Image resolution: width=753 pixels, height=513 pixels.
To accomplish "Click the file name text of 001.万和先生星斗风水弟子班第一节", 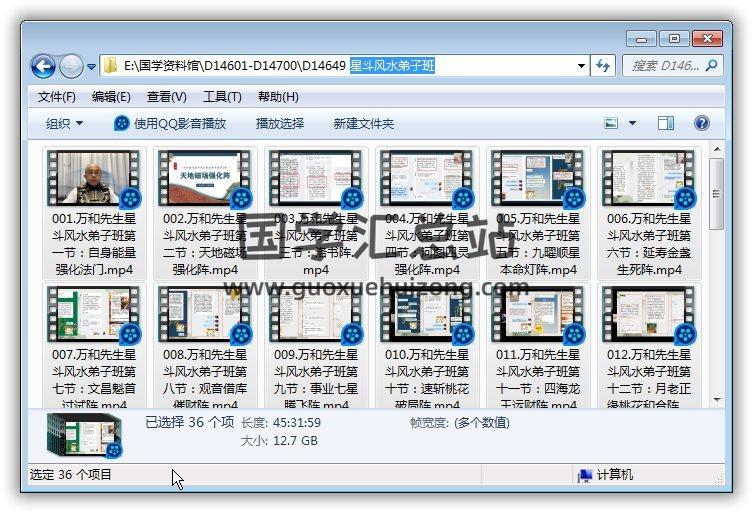I will point(94,244).
